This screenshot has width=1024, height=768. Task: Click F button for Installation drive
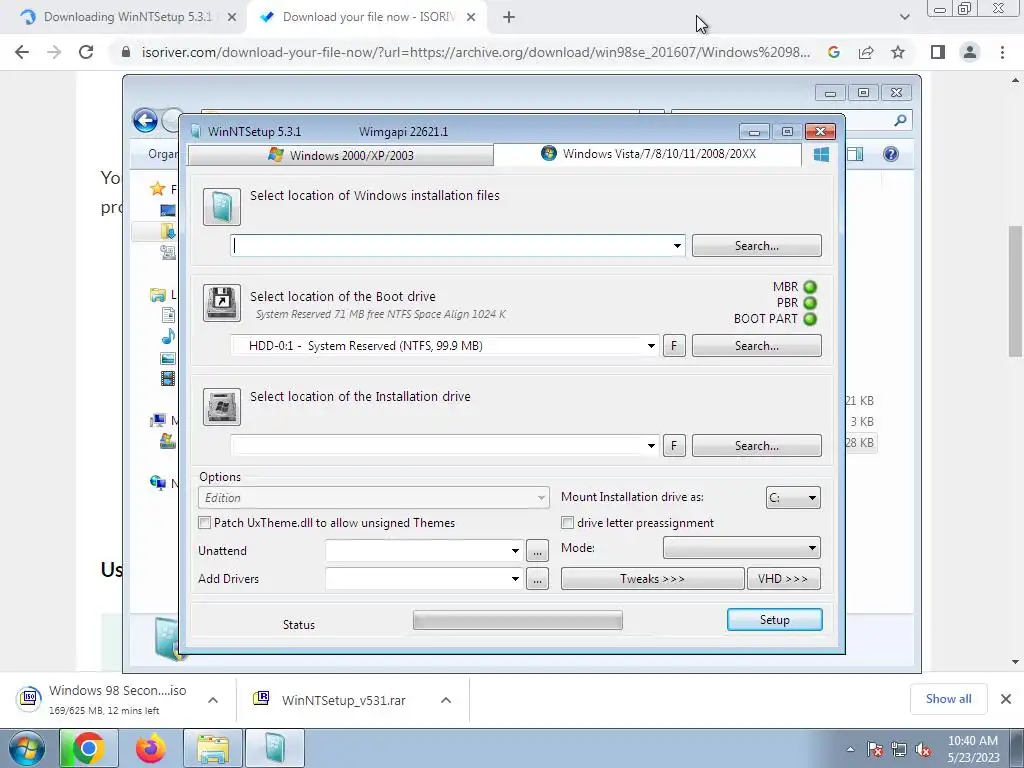(x=674, y=445)
